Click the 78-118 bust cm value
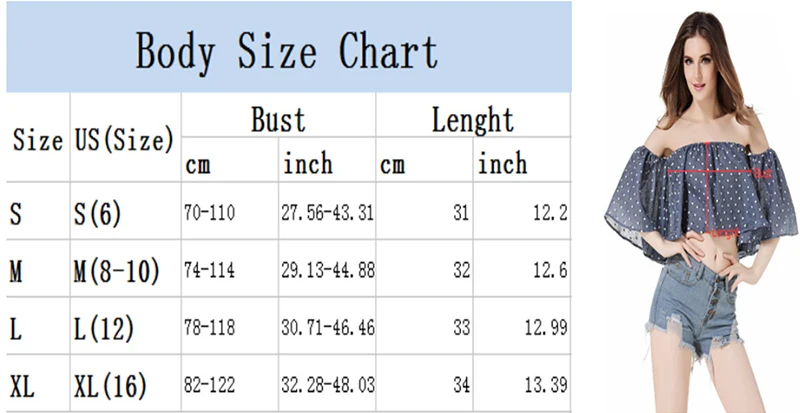The image size is (800, 413). [209, 327]
